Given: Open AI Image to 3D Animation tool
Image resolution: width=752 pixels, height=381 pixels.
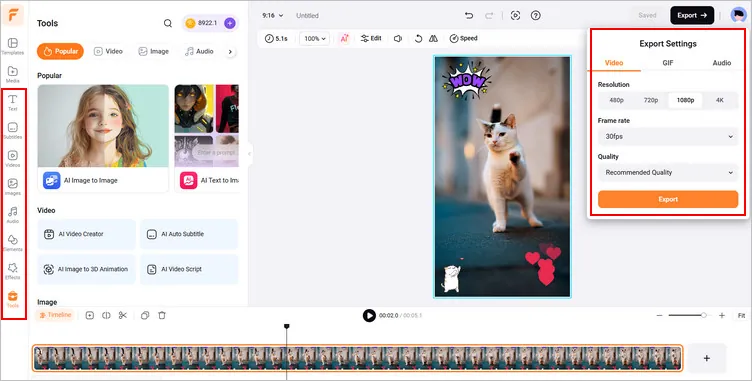Looking at the screenshot, I should (87, 269).
